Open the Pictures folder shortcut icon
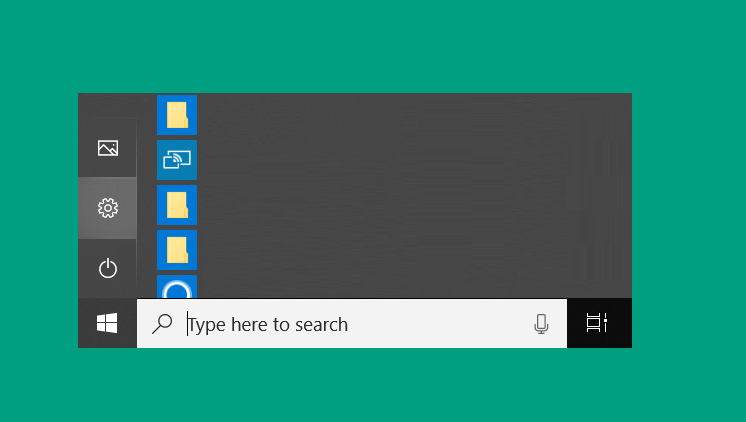The width and height of the screenshot is (746, 422). tap(108, 148)
